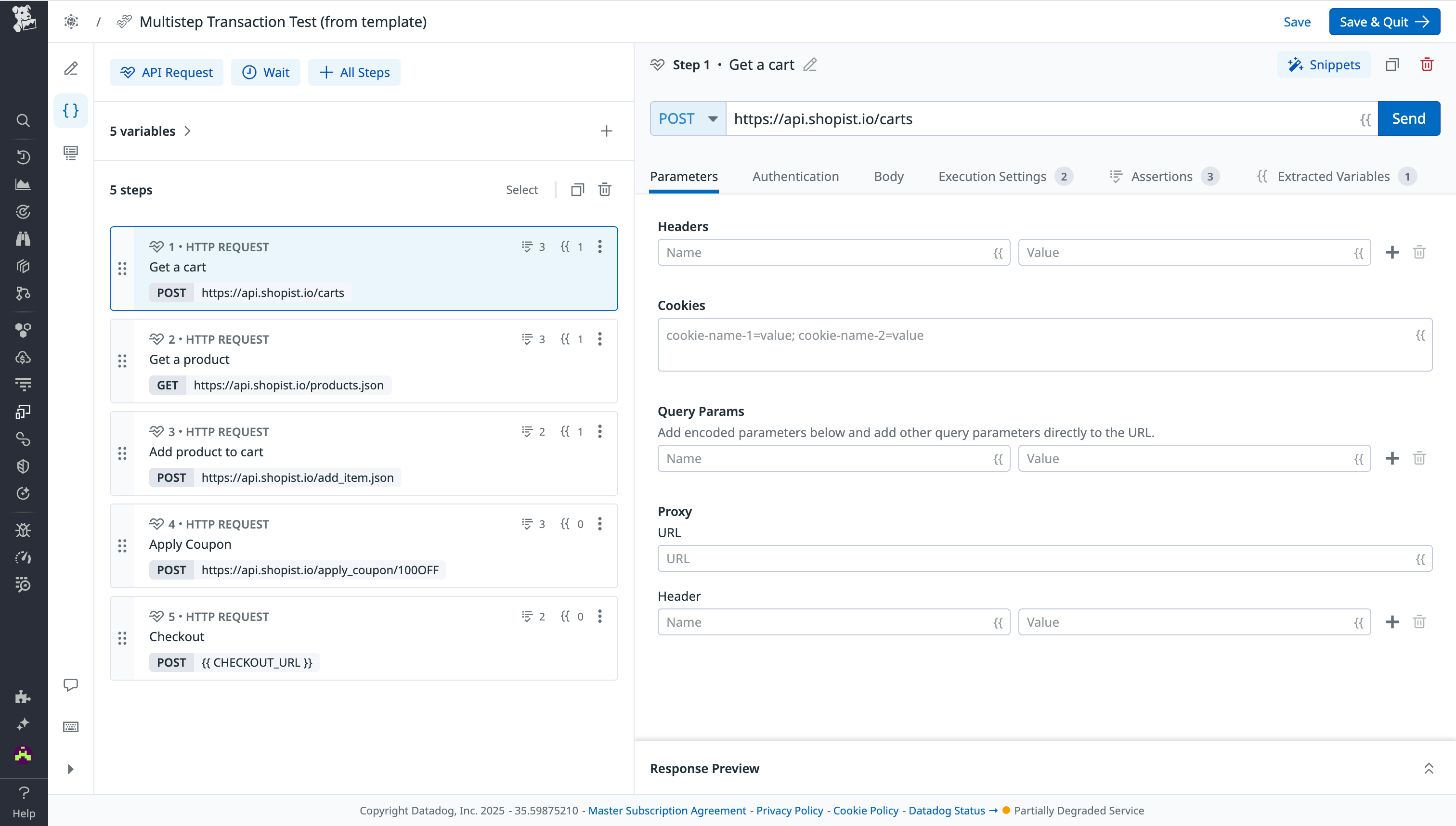Collapse the Response Preview section
1456x826 pixels.
coord(1429,768)
